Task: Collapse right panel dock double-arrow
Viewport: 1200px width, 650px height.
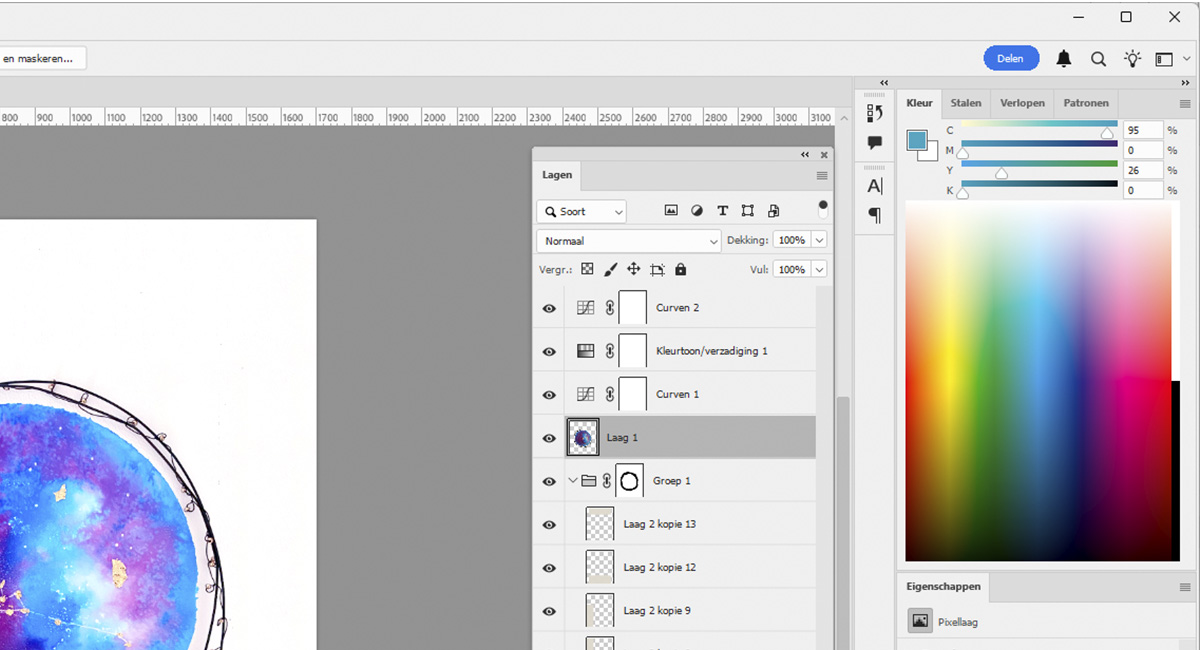Action: pyautogui.click(x=1185, y=83)
